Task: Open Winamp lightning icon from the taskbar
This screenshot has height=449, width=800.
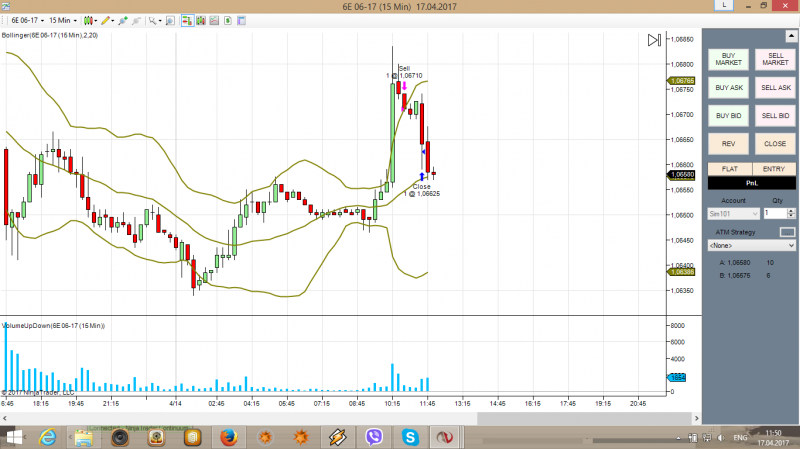Action: pos(337,437)
